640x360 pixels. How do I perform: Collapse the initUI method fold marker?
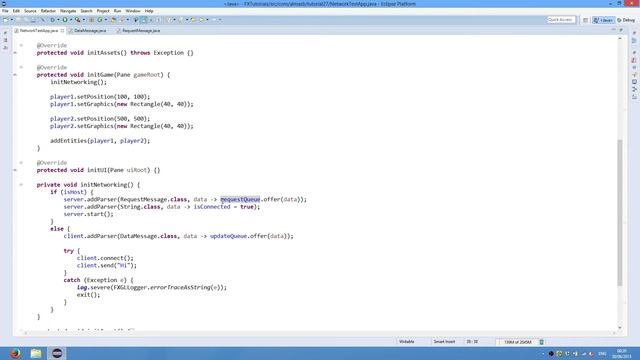pos(21,162)
